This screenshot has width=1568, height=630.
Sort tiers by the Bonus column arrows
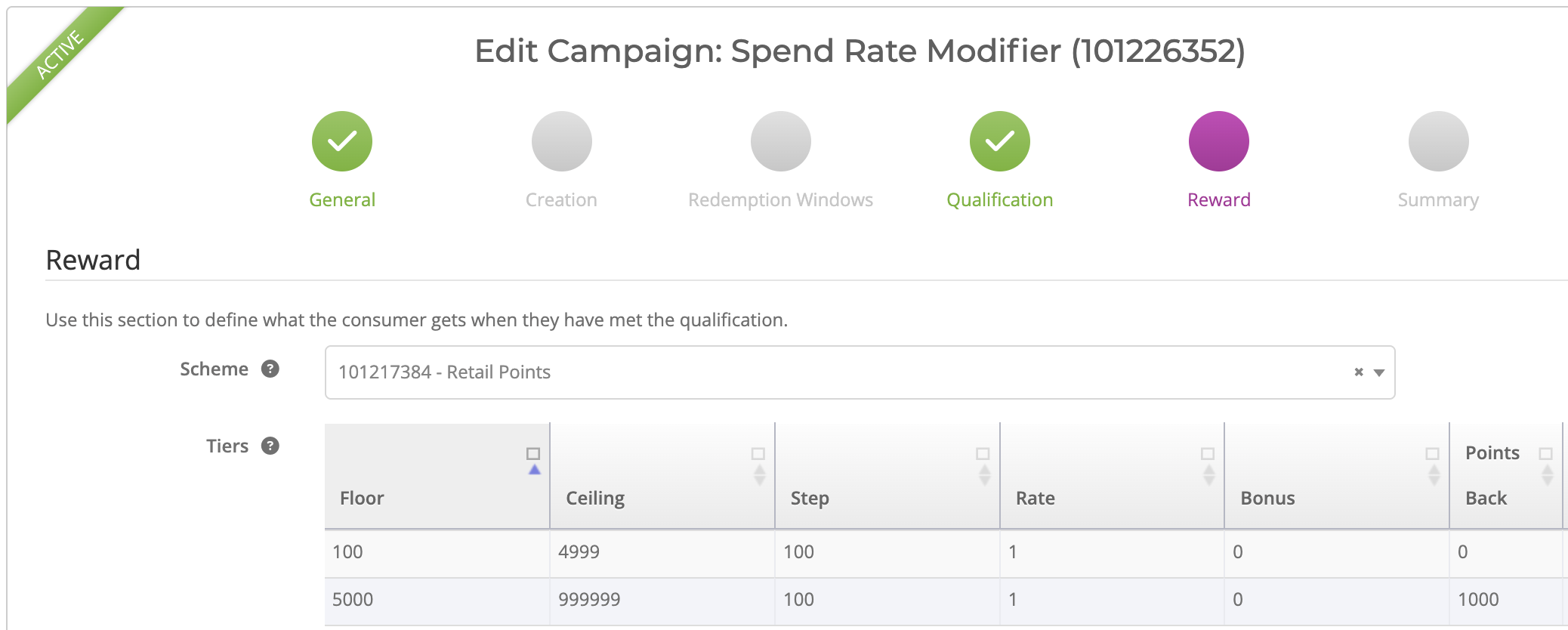(1434, 475)
